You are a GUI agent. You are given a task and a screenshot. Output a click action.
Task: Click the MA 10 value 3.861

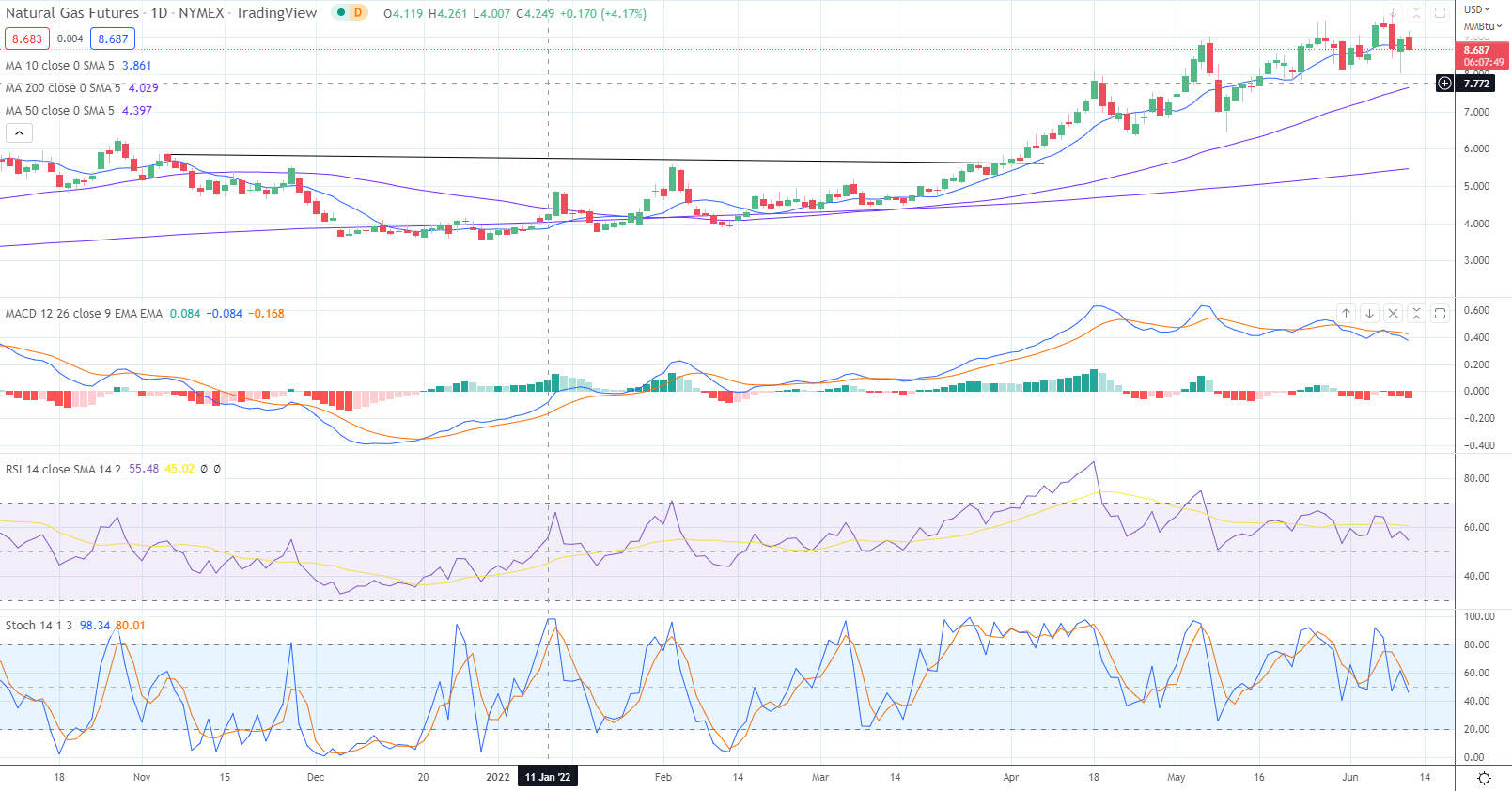tap(137, 66)
